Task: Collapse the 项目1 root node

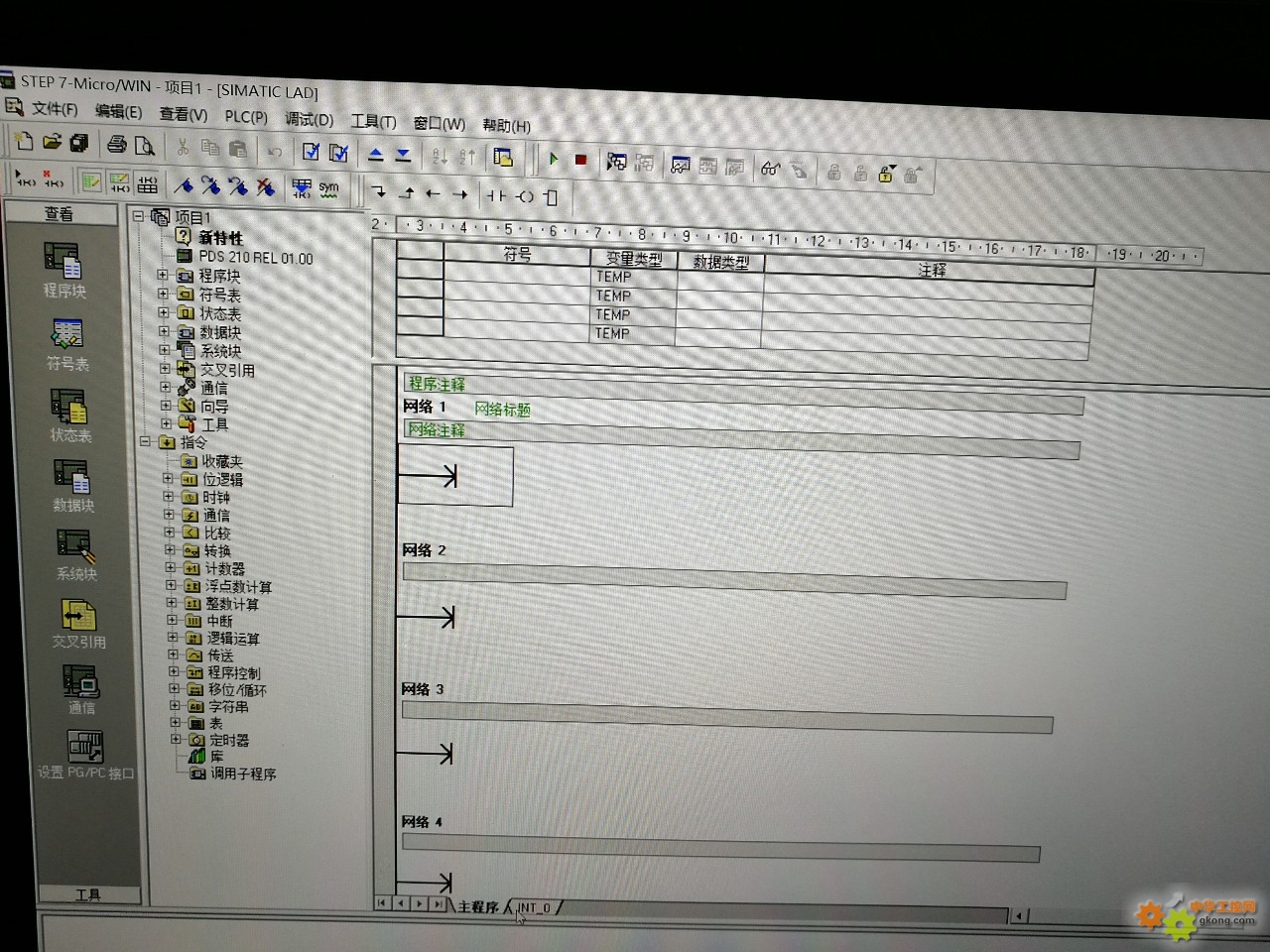Action: [138, 215]
